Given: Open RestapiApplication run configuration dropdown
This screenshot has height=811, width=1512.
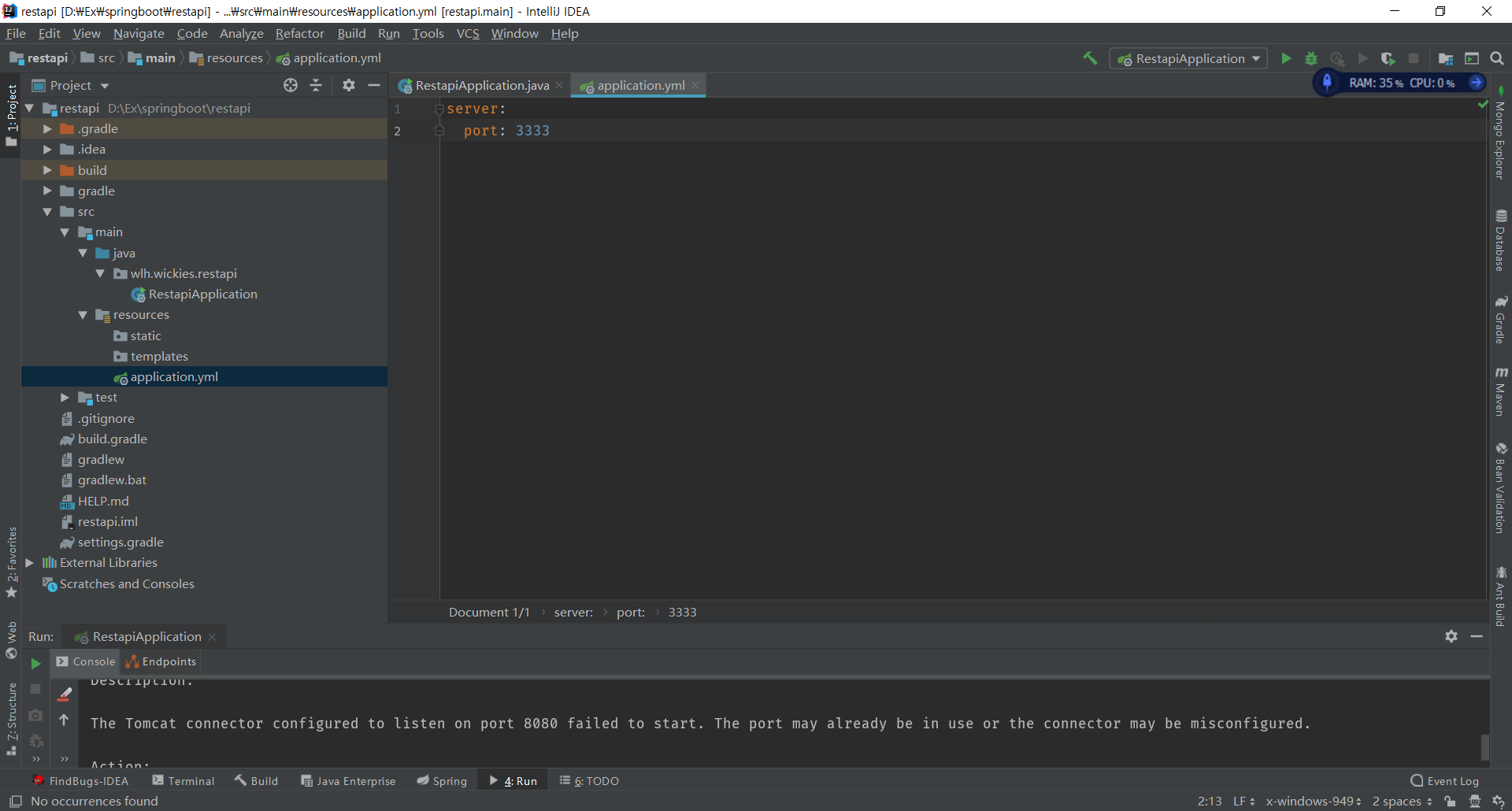Looking at the screenshot, I should point(1188,58).
